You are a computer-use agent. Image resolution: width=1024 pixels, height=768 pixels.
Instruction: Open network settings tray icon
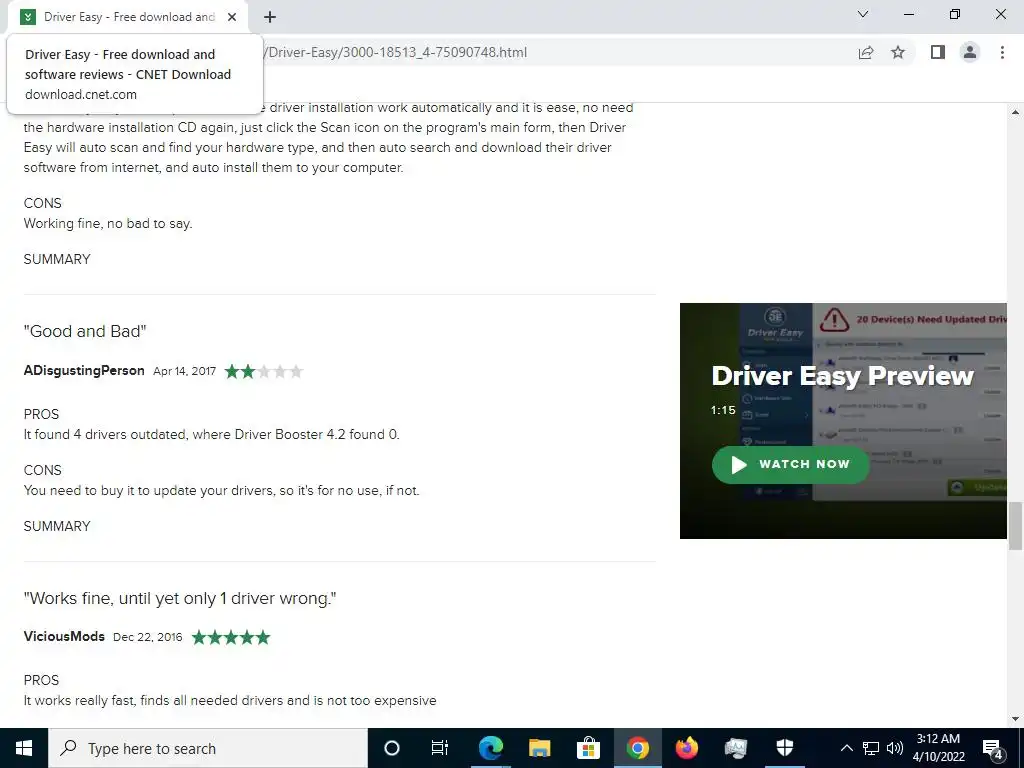tap(871, 748)
